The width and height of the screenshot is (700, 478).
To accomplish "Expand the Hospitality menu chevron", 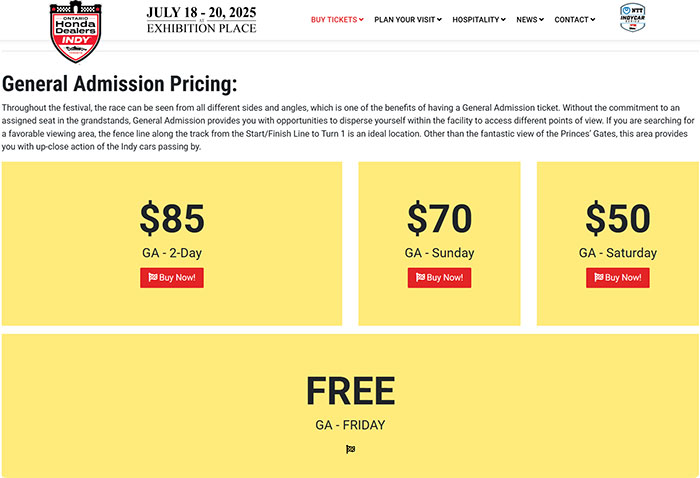I will point(503,20).
